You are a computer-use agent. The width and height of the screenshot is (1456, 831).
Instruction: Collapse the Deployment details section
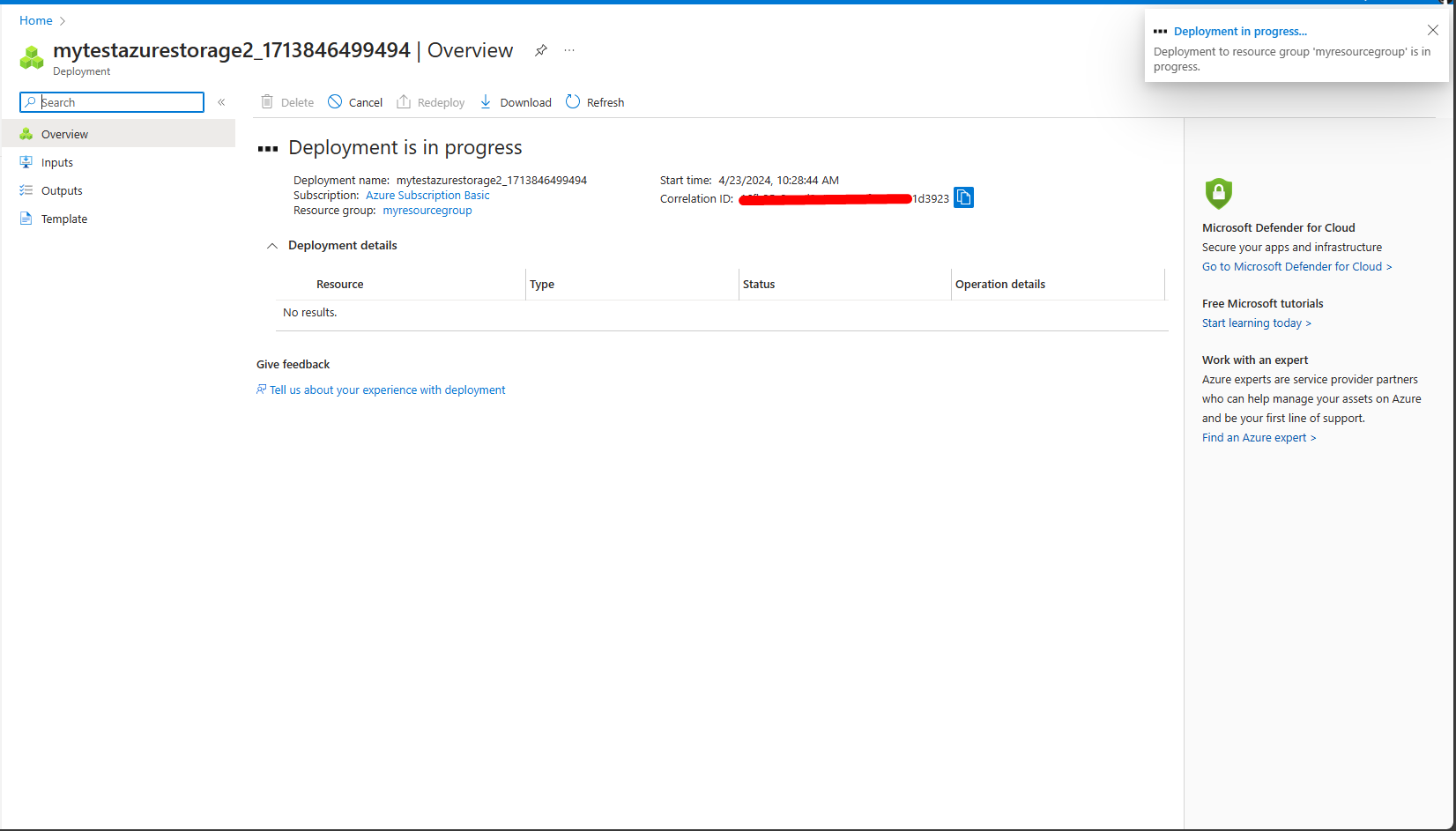pyautogui.click(x=272, y=246)
